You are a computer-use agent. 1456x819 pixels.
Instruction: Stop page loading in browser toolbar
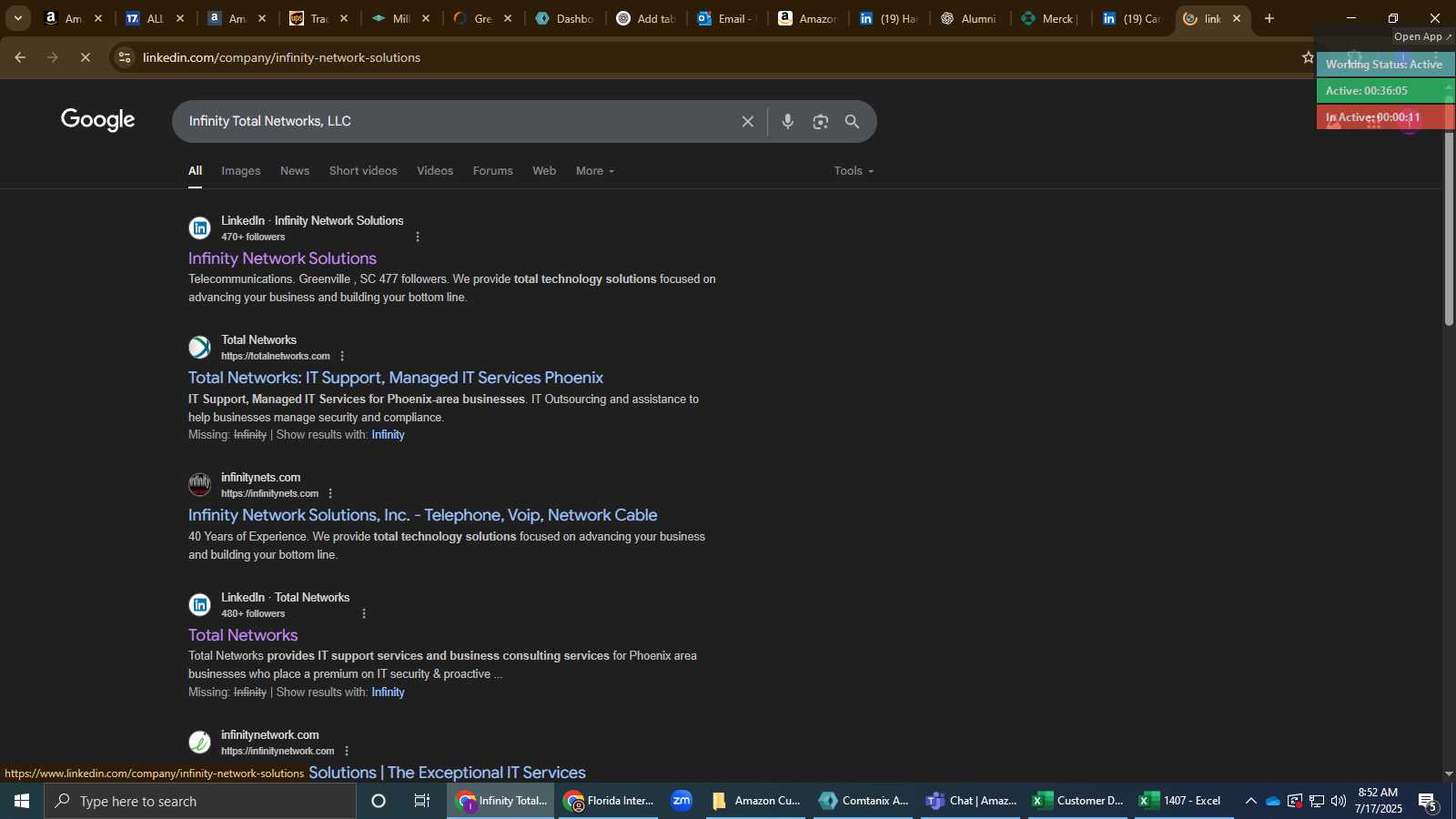coord(85,57)
